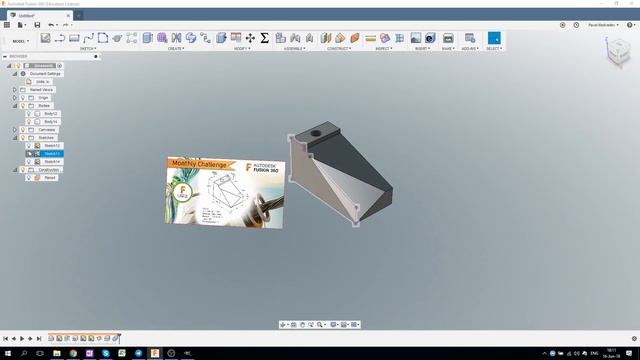The image size is (640, 360).
Task: Open the CONSTRUCT menu
Action: pyautogui.click(x=339, y=49)
